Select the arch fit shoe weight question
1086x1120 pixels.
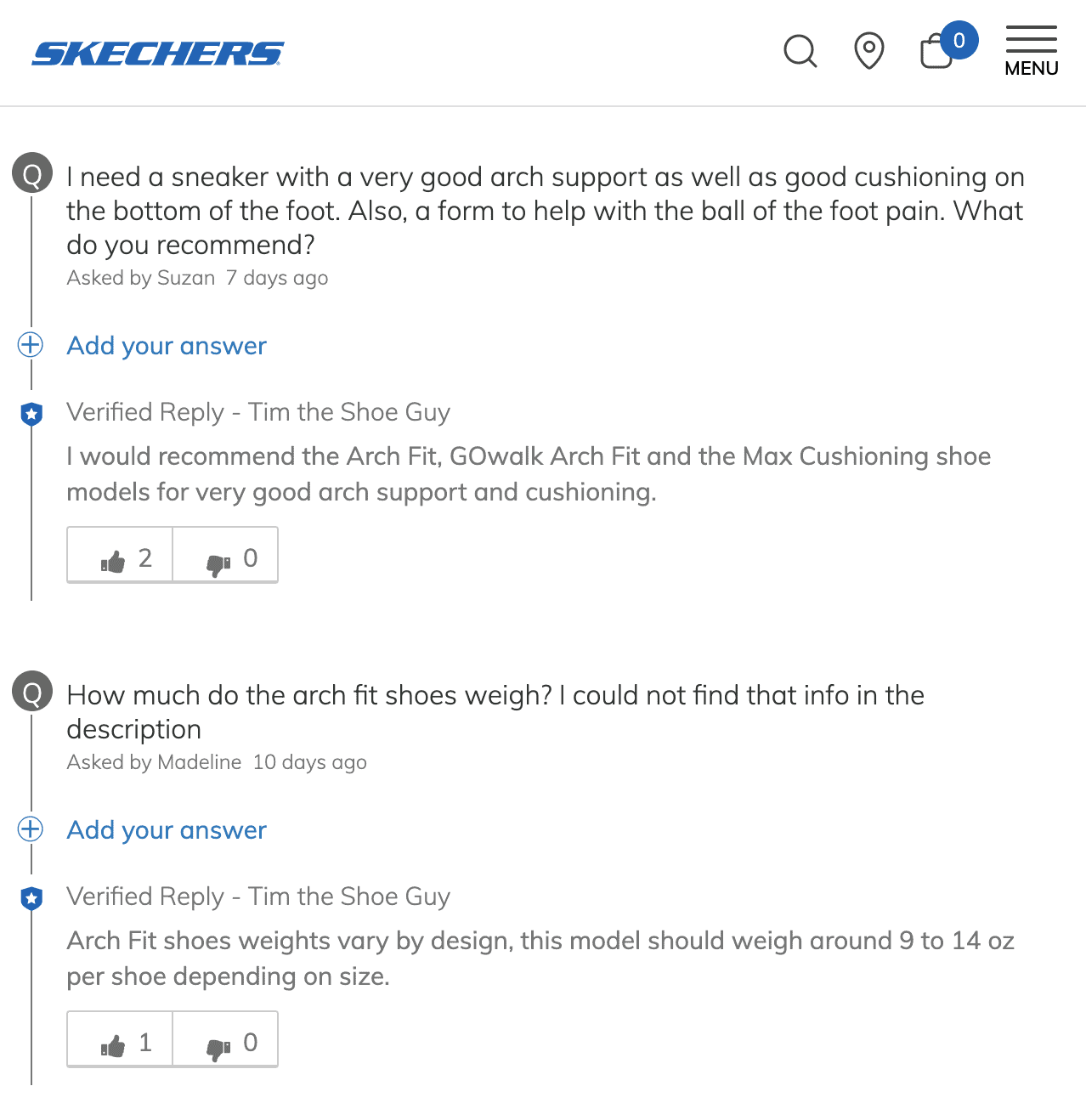(x=495, y=711)
